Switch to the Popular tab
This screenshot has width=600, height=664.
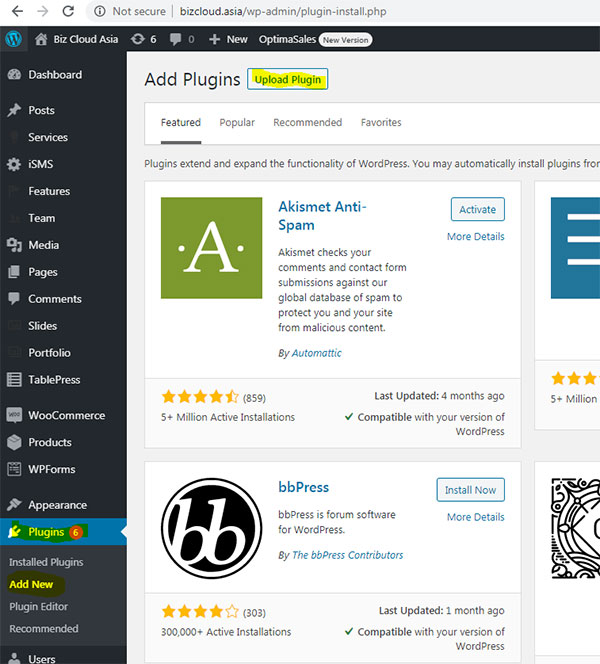[x=237, y=122]
